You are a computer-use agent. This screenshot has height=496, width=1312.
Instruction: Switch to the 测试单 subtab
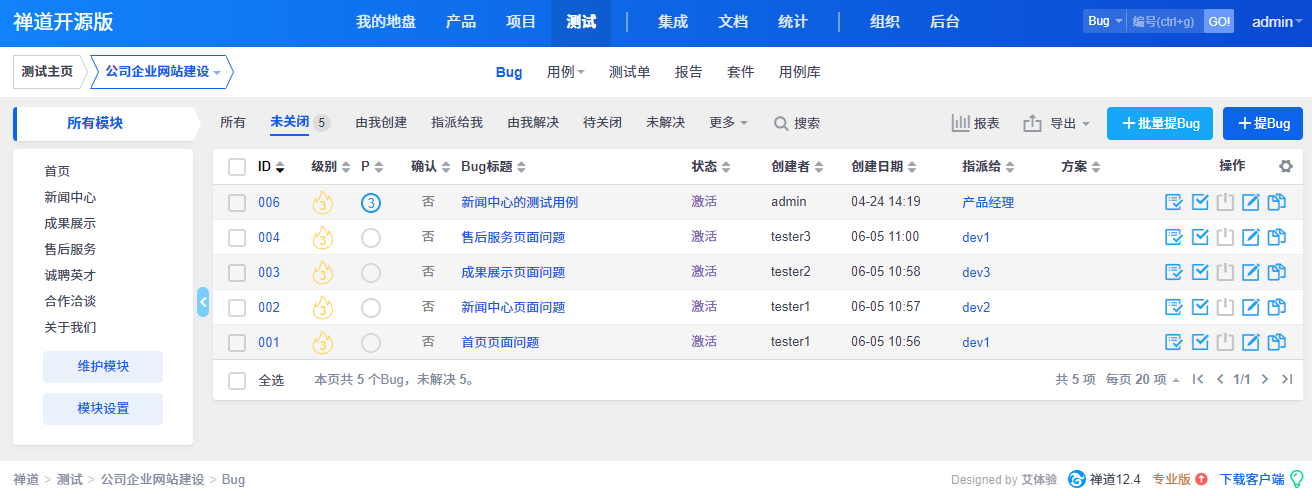pyautogui.click(x=630, y=72)
